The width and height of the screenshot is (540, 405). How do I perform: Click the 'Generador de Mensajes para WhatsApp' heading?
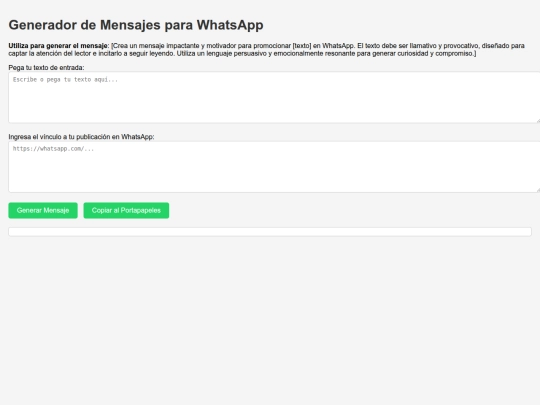click(x=136, y=25)
